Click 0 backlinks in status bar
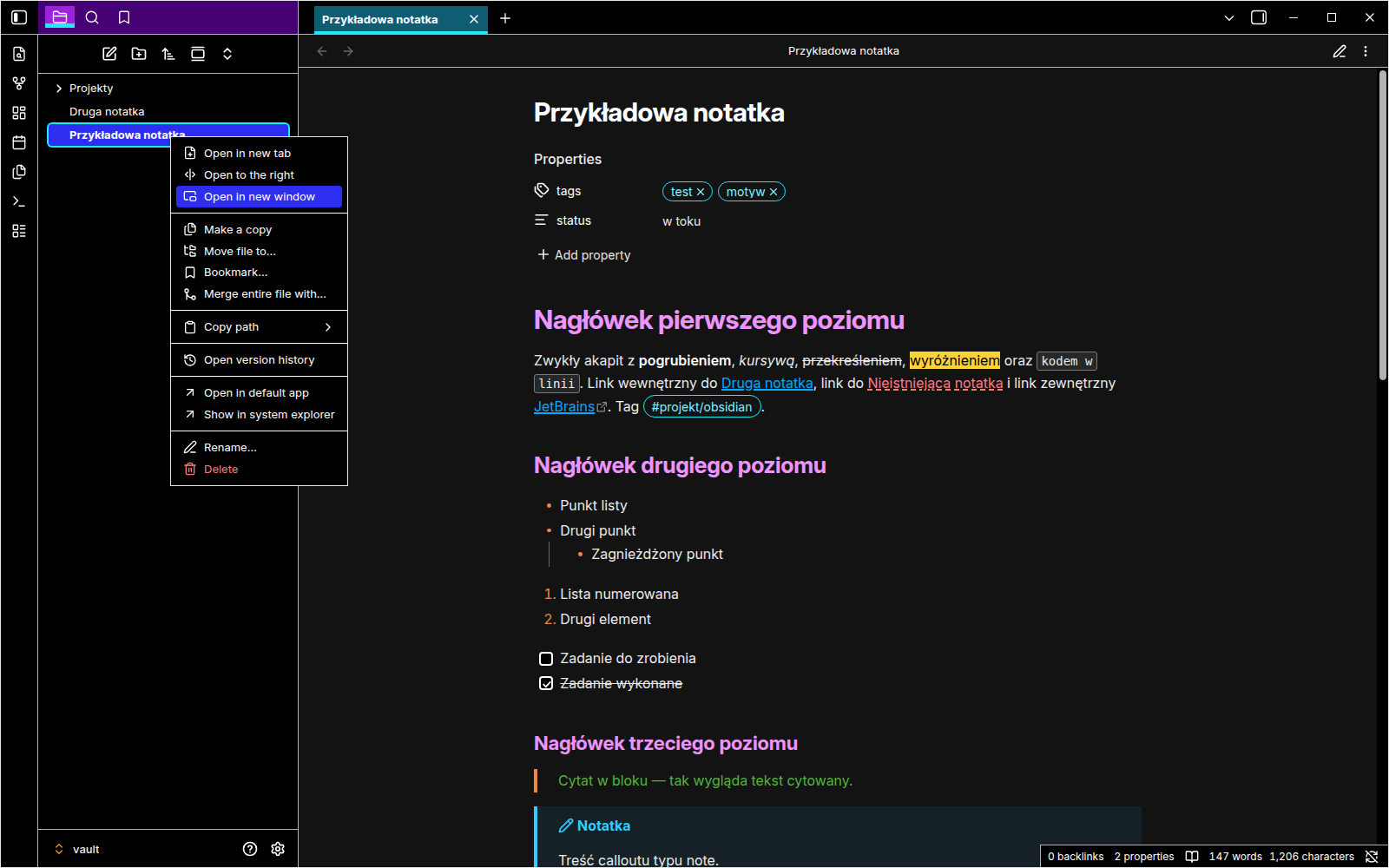The height and width of the screenshot is (868, 1389). tap(1076, 857)
